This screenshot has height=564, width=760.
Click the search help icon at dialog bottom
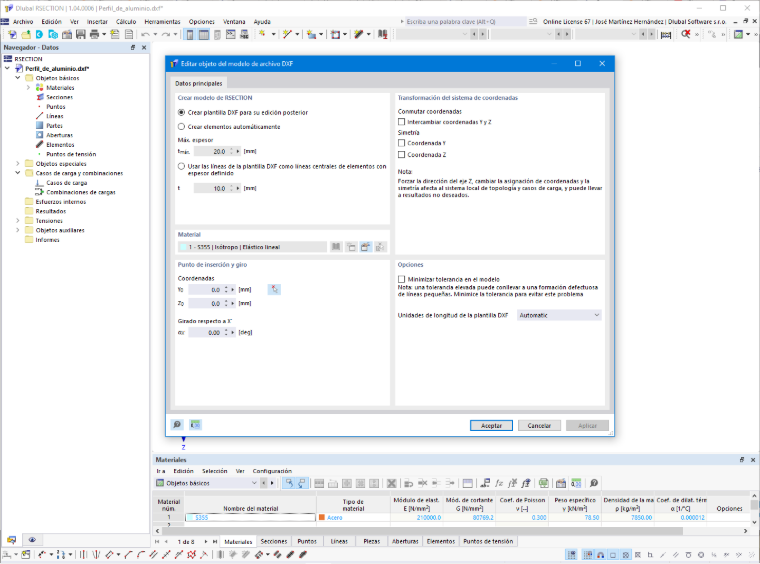click(x=177, y=424)
